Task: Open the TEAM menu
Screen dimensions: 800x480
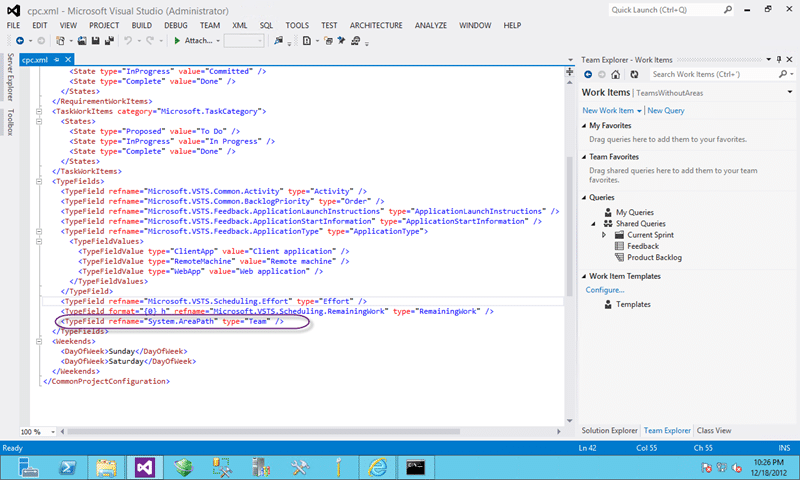Action: (x=210, y=25)
